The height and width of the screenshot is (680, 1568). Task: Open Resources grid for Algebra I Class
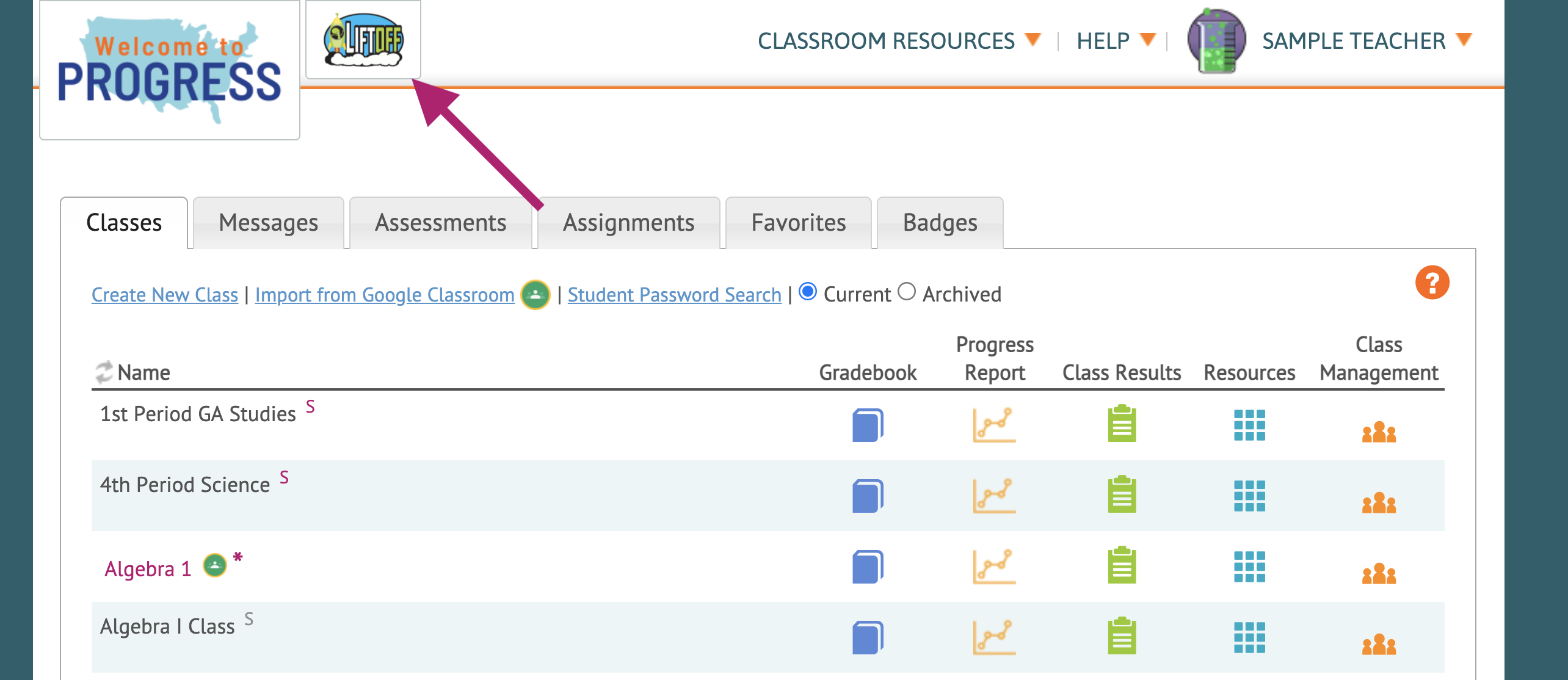tap(1249, 637)
